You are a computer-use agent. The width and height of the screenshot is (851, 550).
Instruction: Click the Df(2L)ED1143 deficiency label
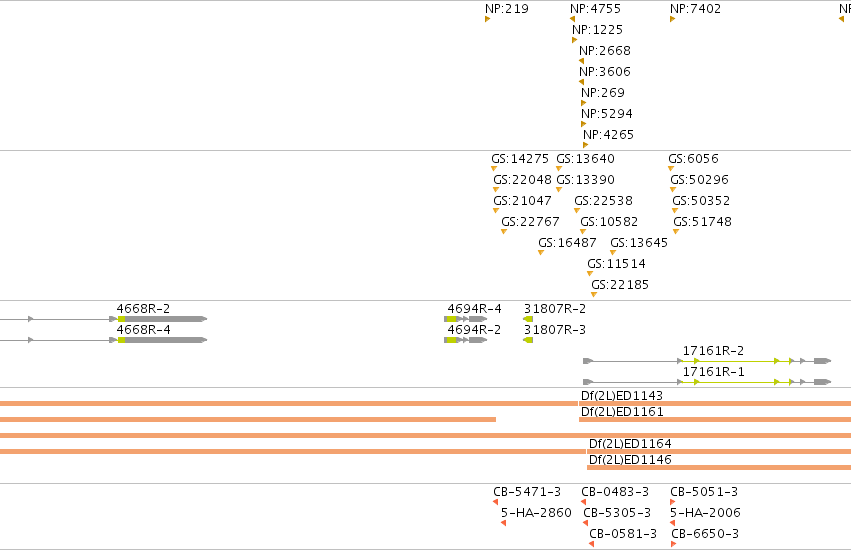coord(622,396)
